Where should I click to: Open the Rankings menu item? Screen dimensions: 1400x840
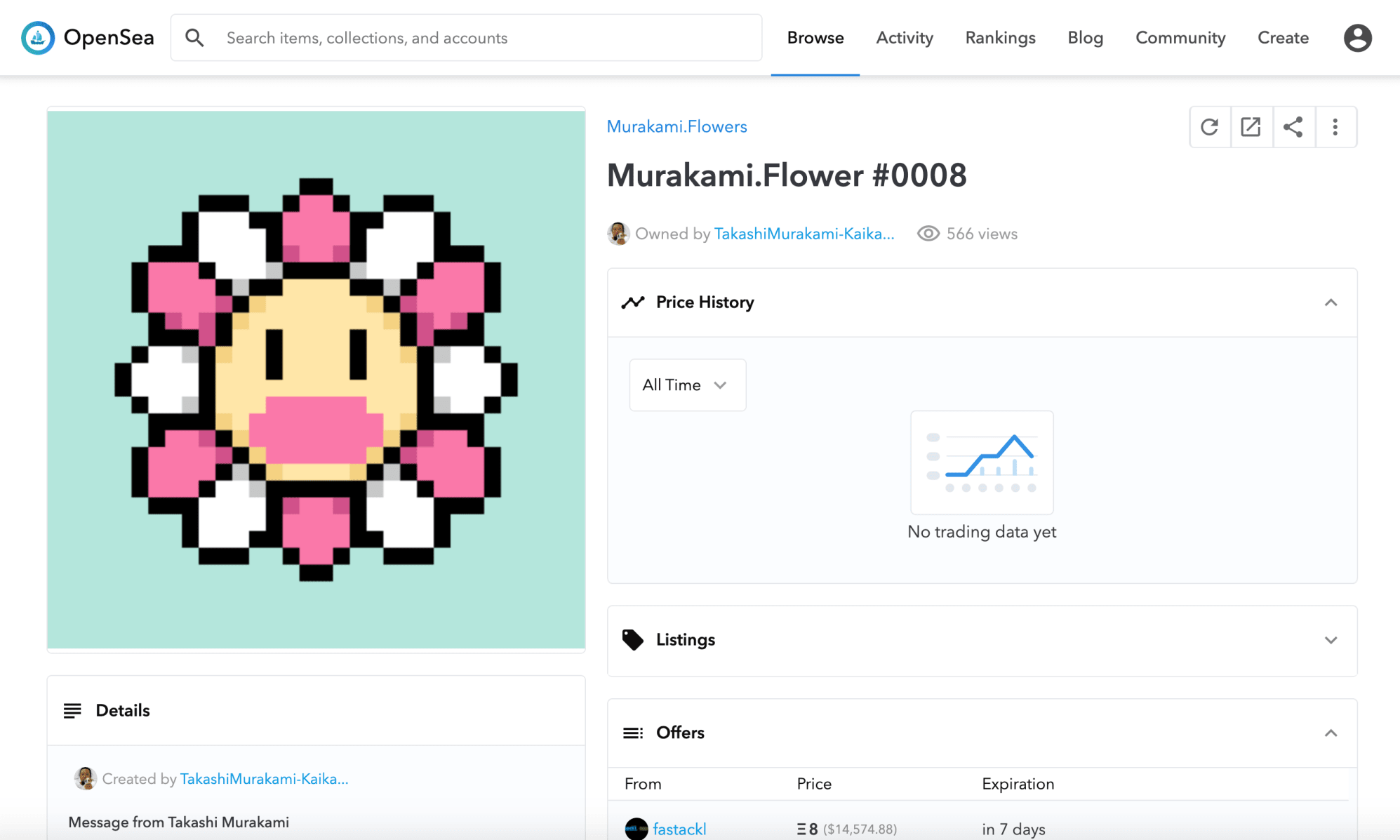1000,38
